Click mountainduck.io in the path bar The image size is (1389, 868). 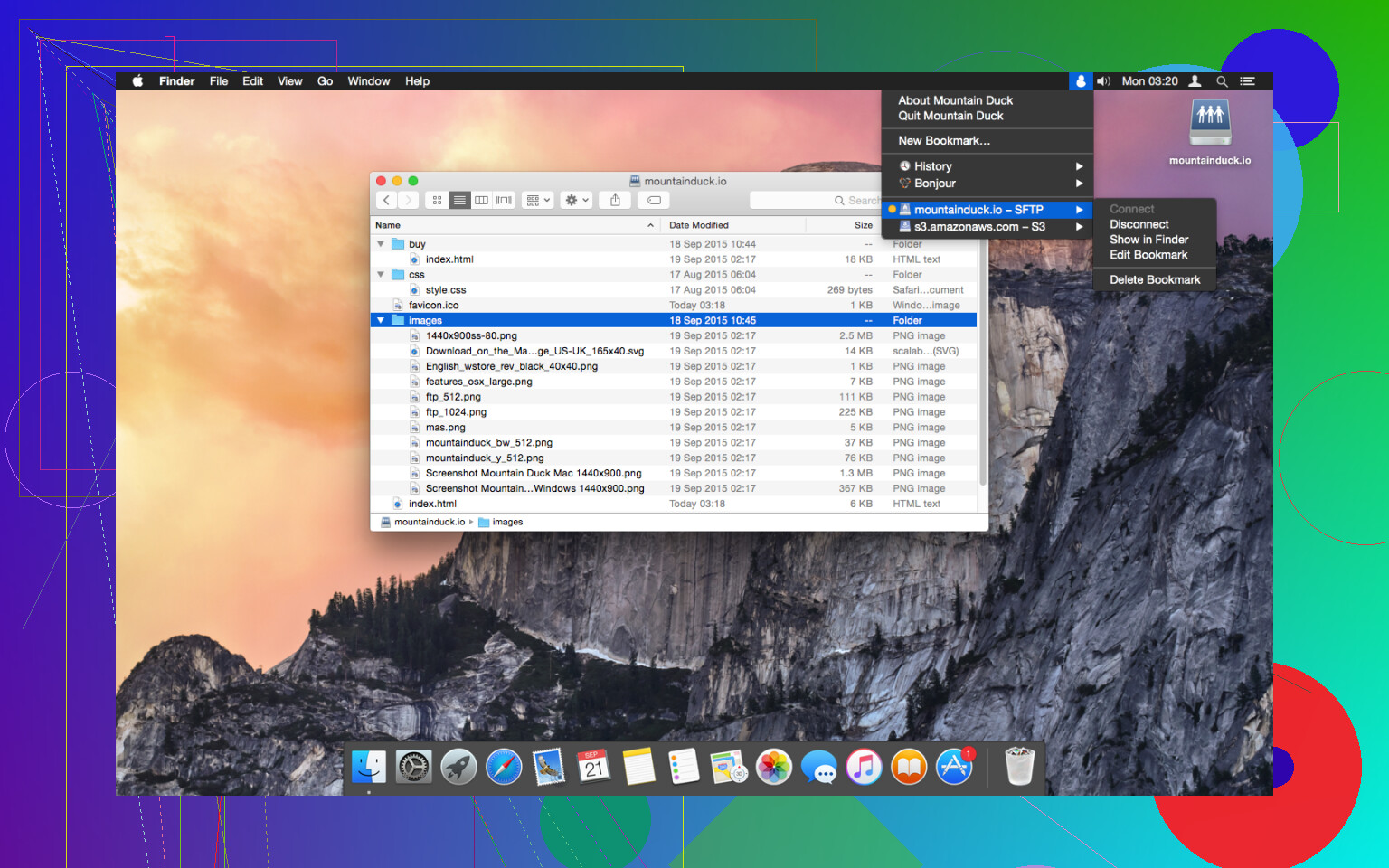tap(422, 522)
